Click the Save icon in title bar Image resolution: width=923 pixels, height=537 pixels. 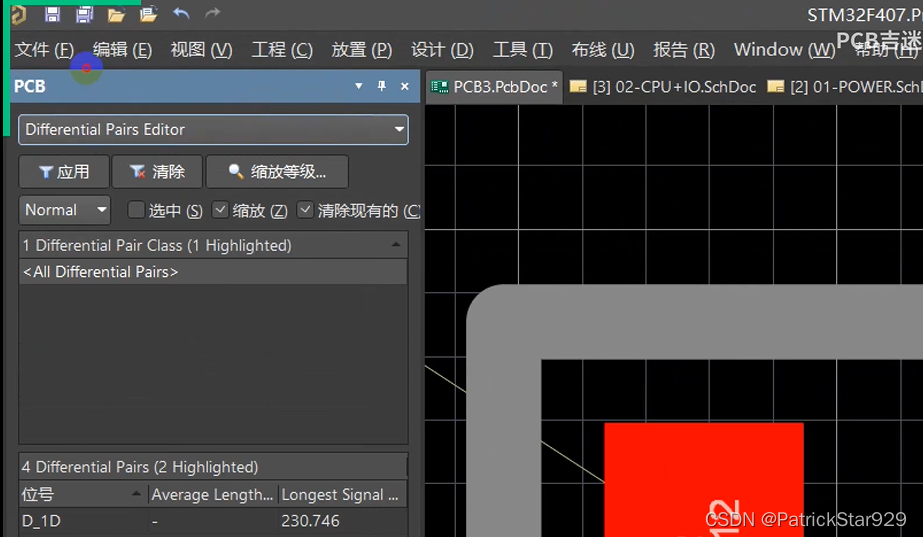tap(53, 14)
